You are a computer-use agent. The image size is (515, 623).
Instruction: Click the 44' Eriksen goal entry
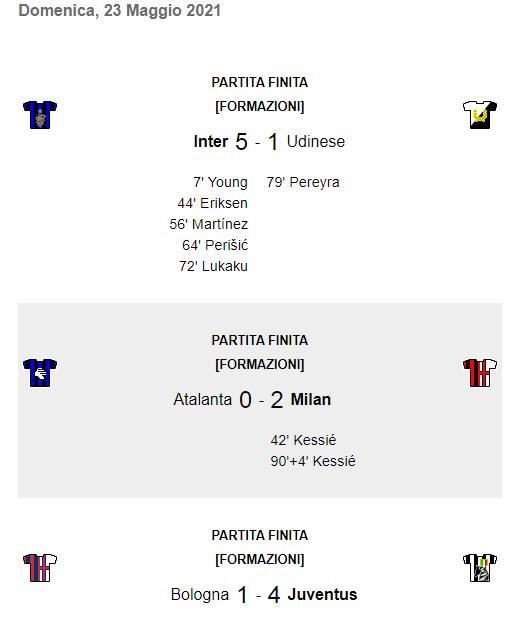tap(213, 203)
